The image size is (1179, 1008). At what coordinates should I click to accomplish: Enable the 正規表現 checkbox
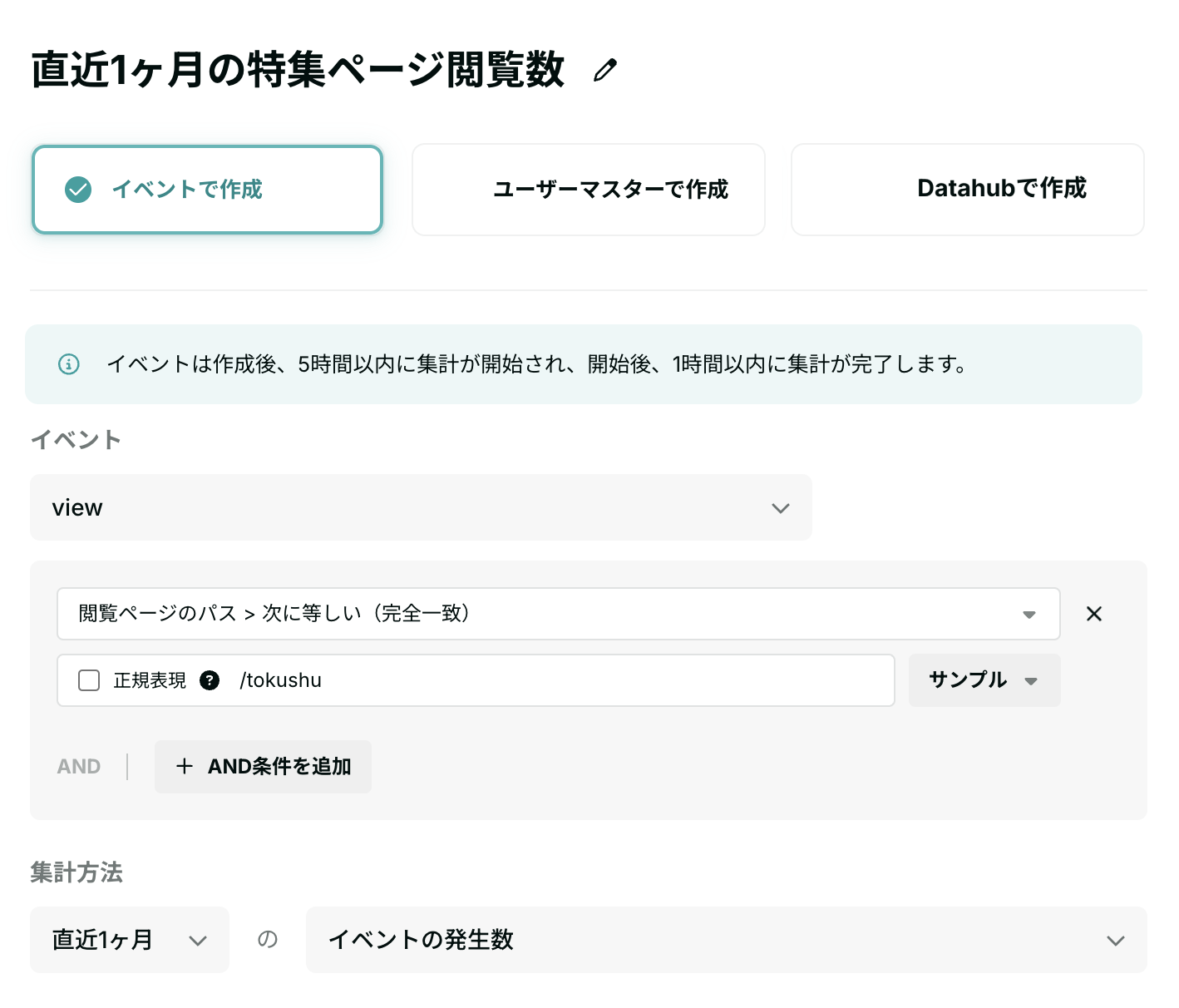tap(89, 680)
